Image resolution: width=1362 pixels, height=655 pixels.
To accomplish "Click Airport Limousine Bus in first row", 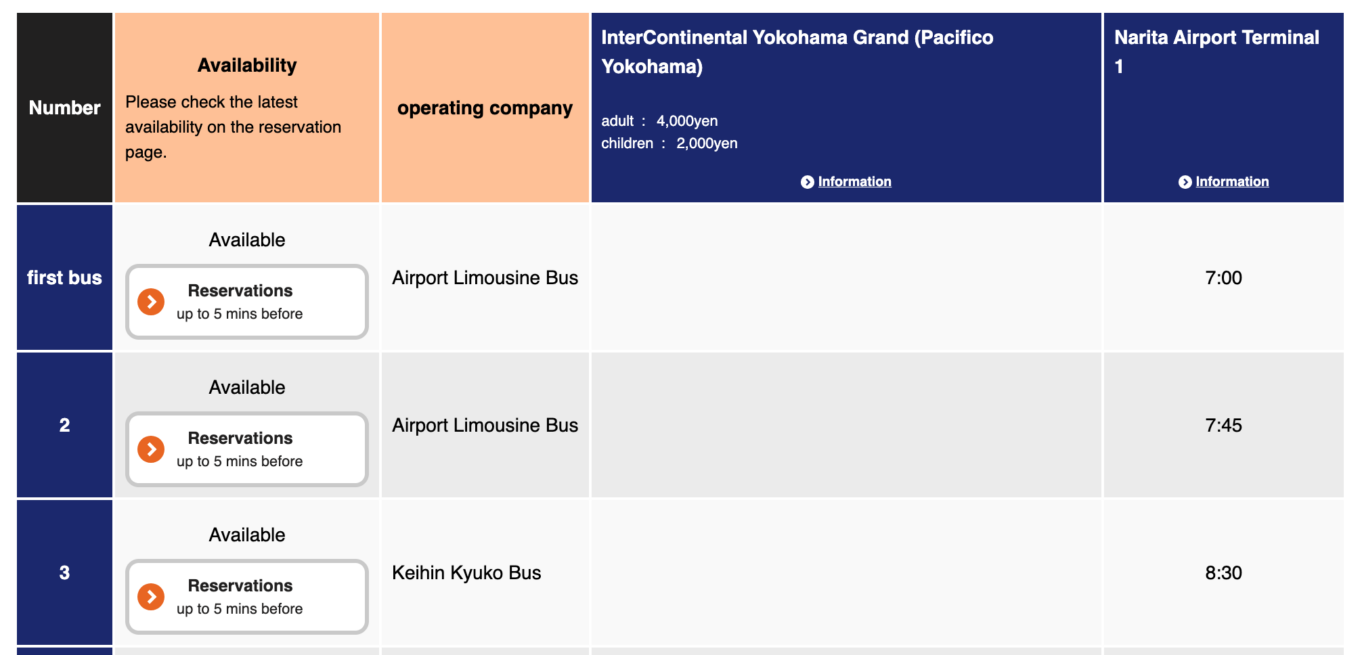I will 485,278.
